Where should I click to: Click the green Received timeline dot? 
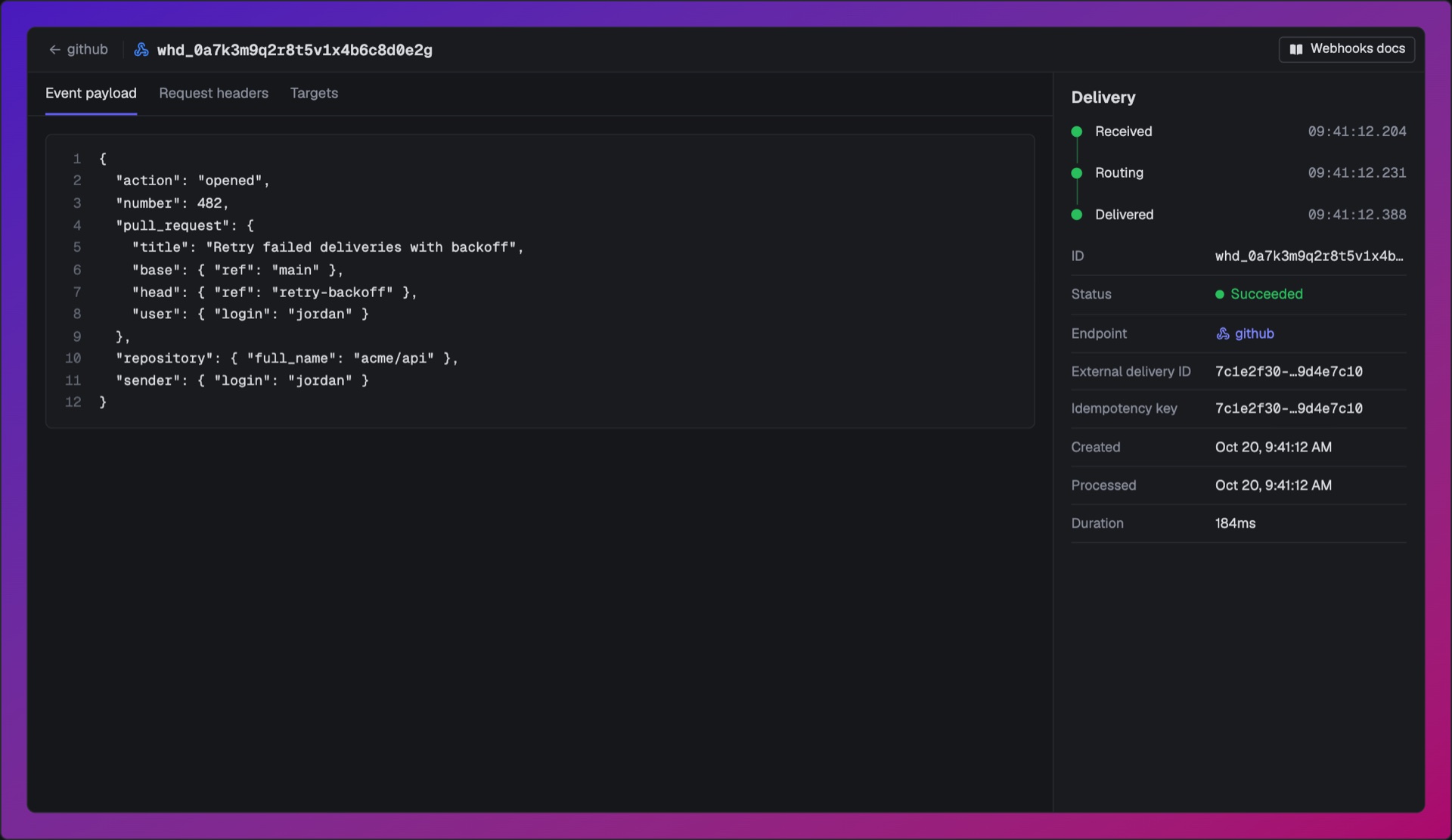click(x=1077, y=132)
